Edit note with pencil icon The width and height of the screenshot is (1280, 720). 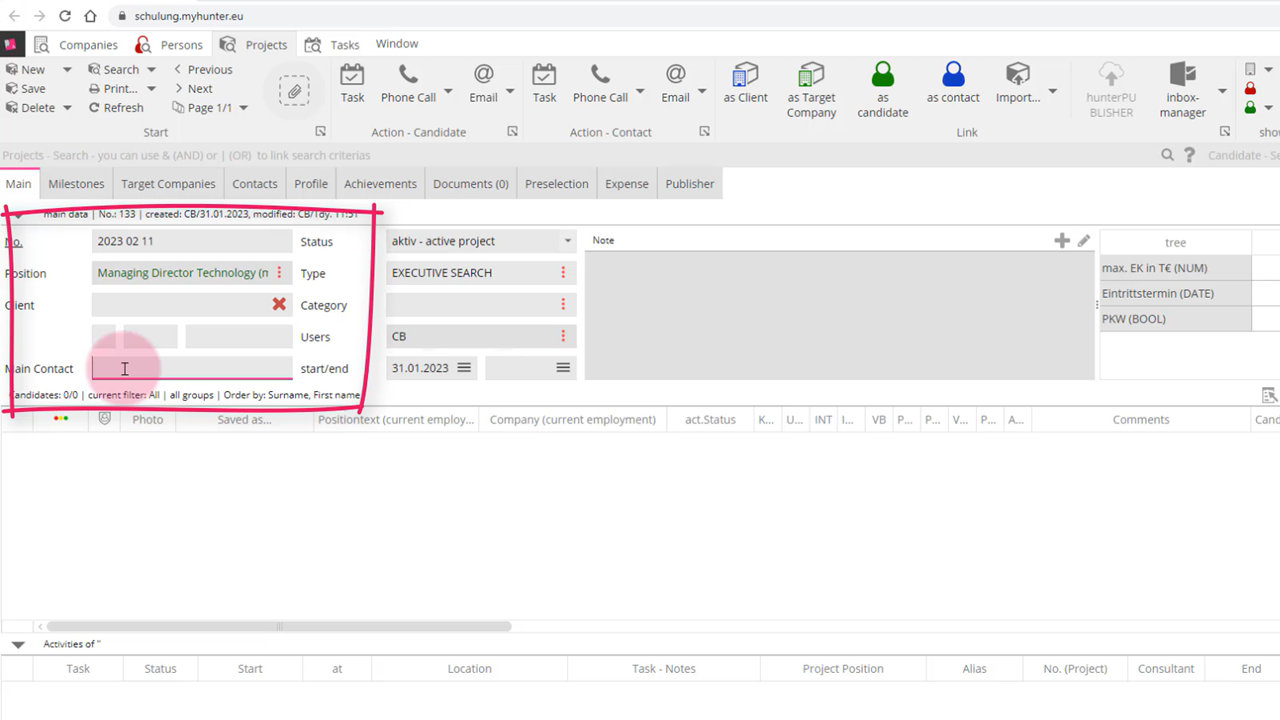point(1084,240)
